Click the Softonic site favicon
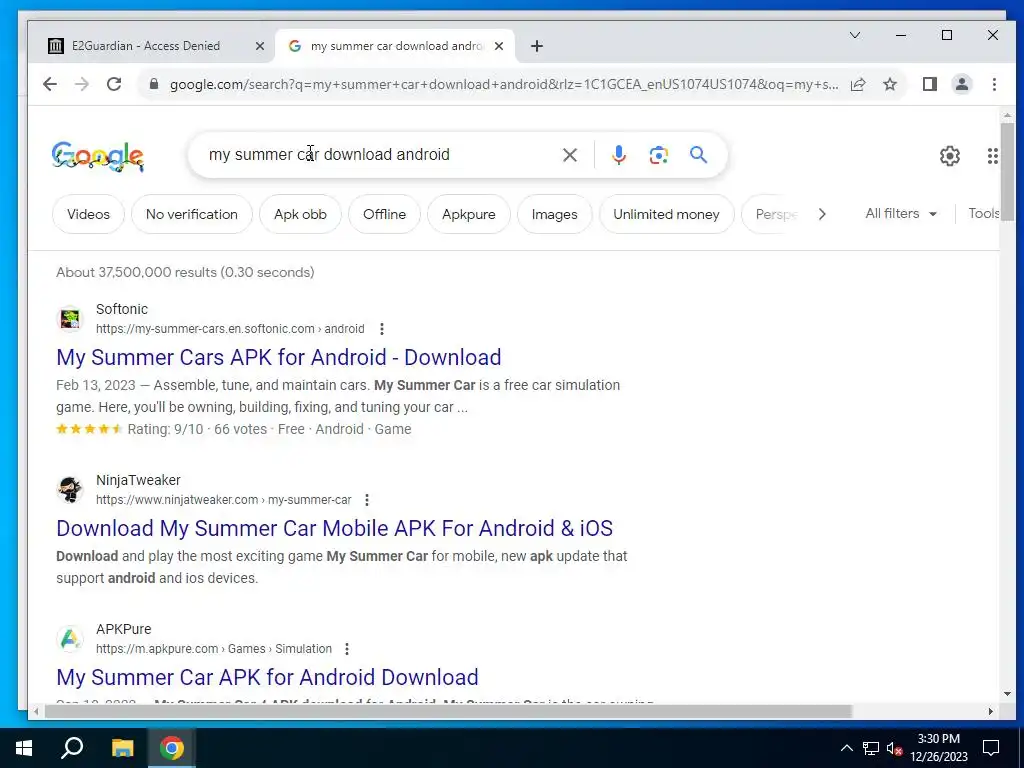 (70, 319)
